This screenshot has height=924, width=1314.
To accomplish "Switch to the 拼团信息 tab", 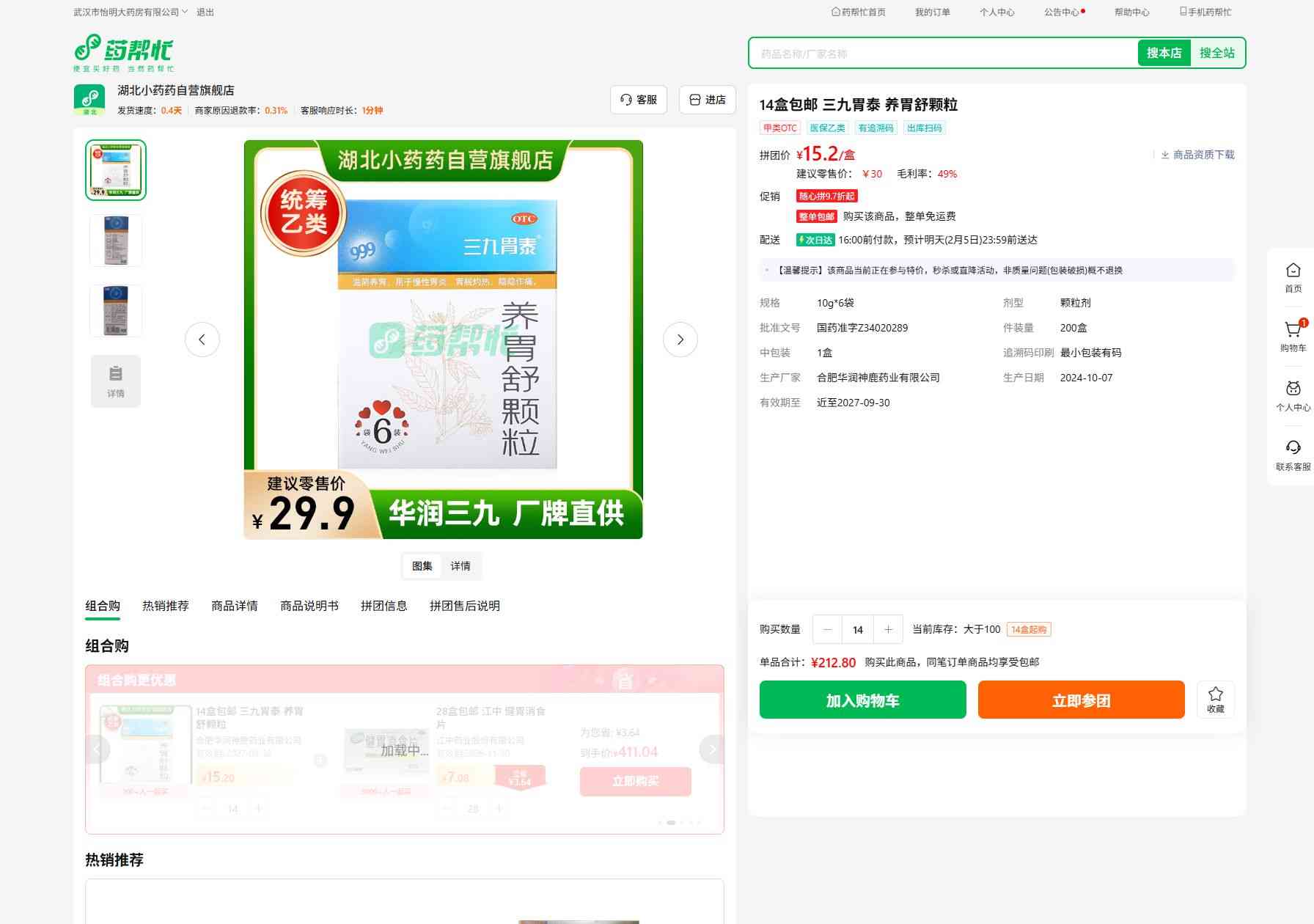I will (383, 606).
